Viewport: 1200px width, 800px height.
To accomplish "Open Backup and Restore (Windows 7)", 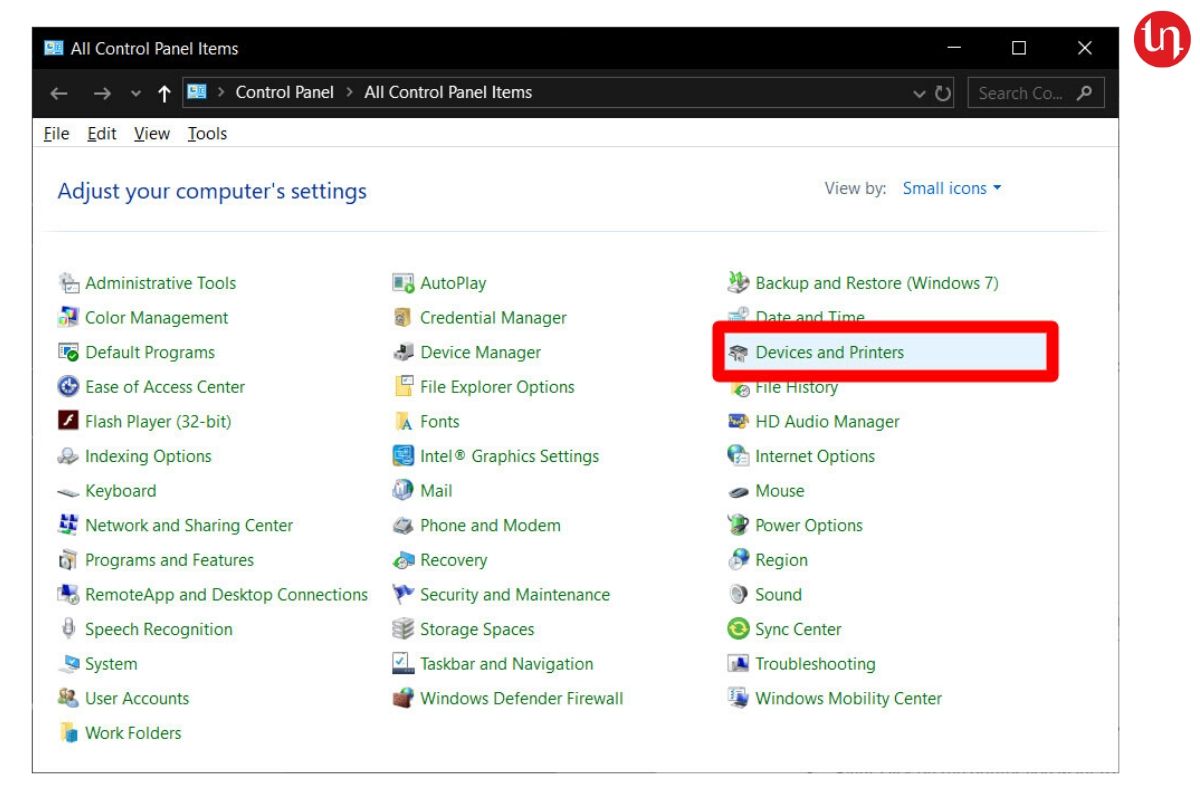I will pos(877,283).
